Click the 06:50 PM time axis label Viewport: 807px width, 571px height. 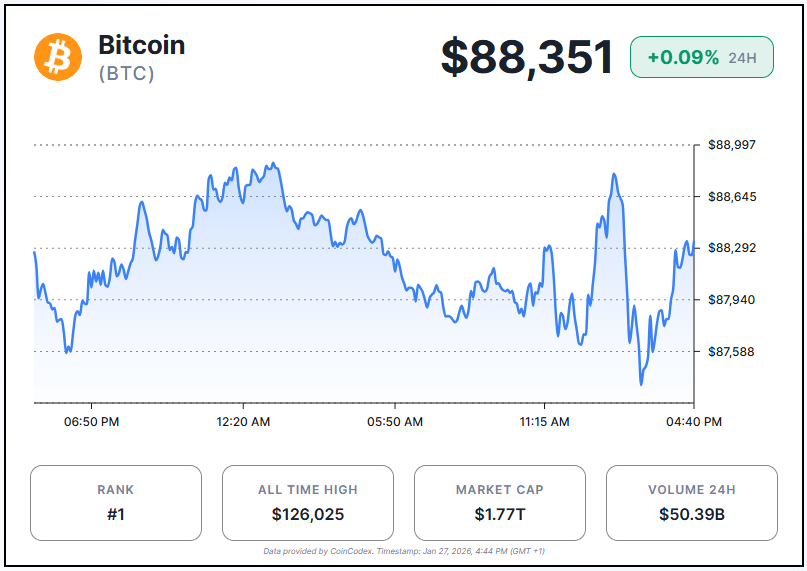tap(92, 422)
